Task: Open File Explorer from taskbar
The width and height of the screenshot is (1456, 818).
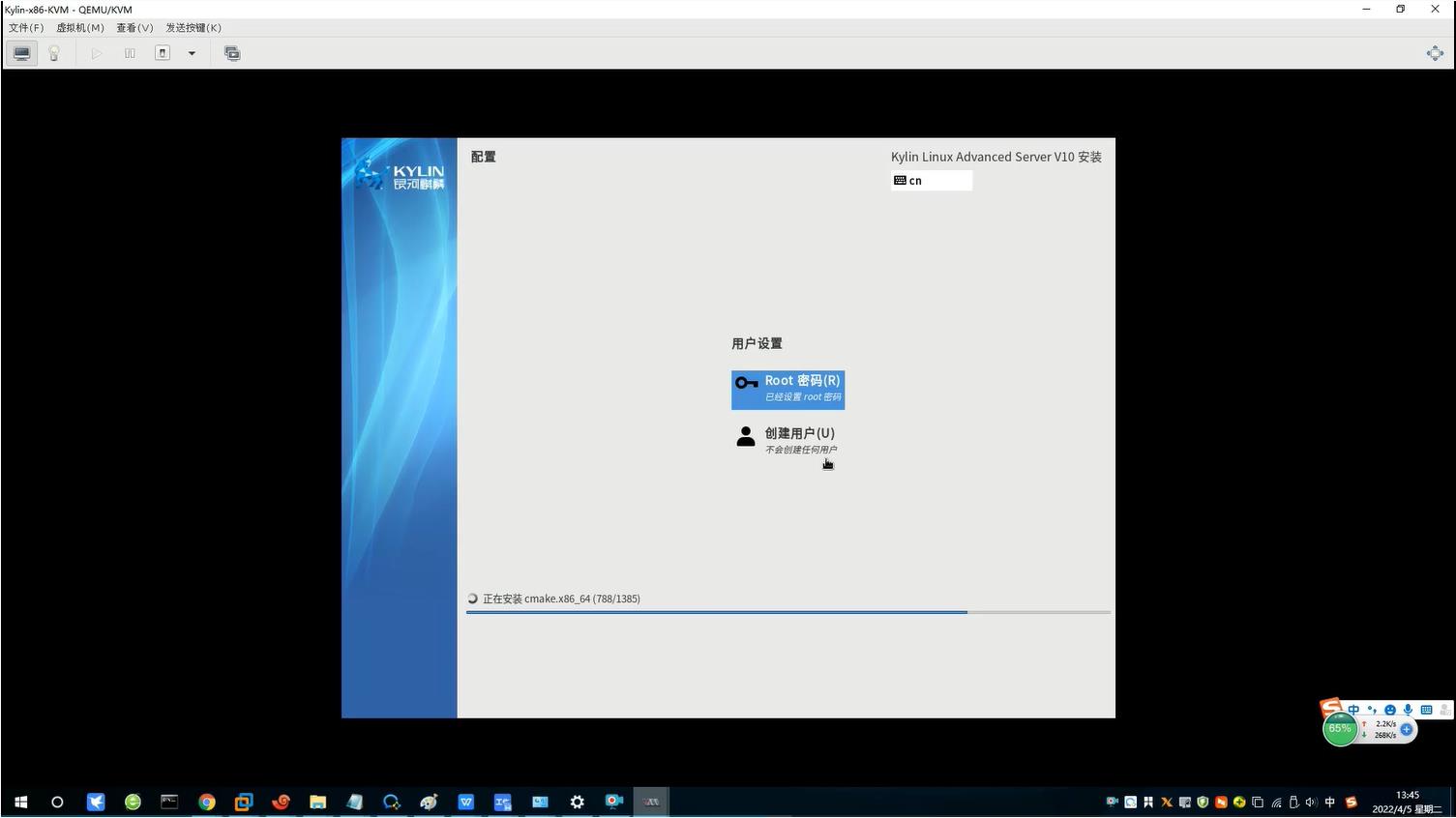Action: pos(317,802)
